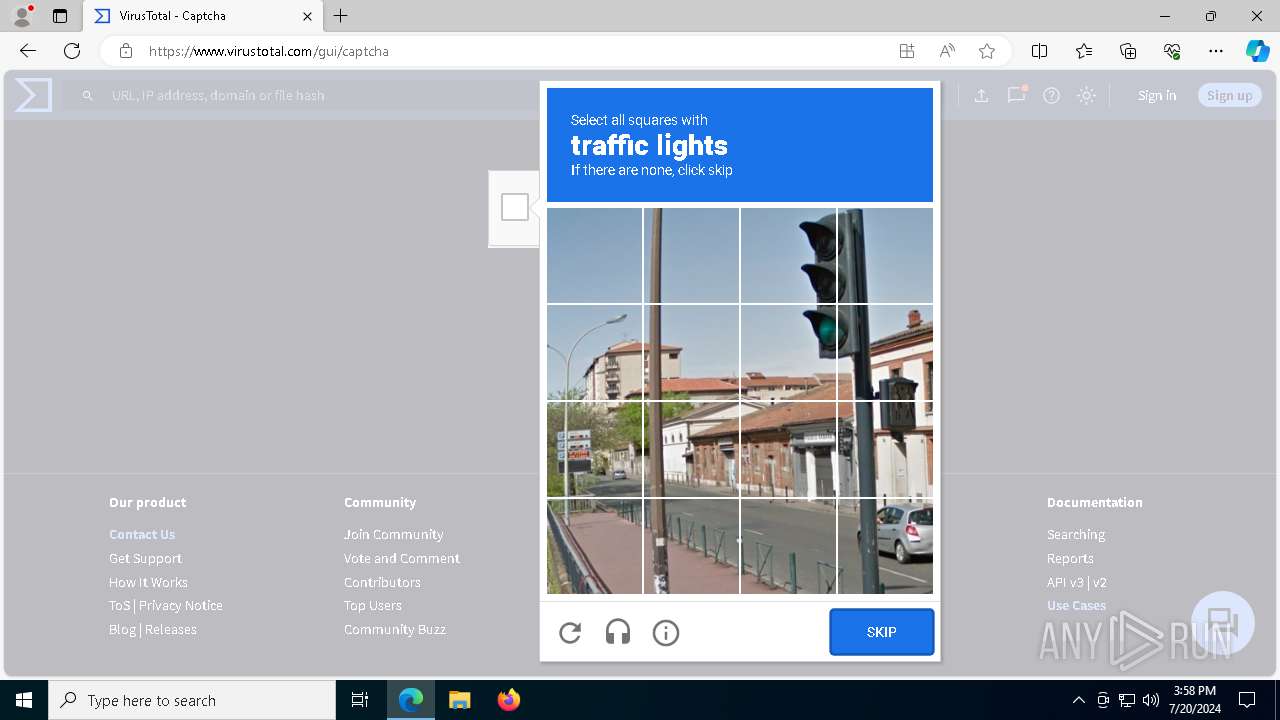The image size is (1280, 720).
Task: Open the ToS link
Action: [x=119, y=605]
